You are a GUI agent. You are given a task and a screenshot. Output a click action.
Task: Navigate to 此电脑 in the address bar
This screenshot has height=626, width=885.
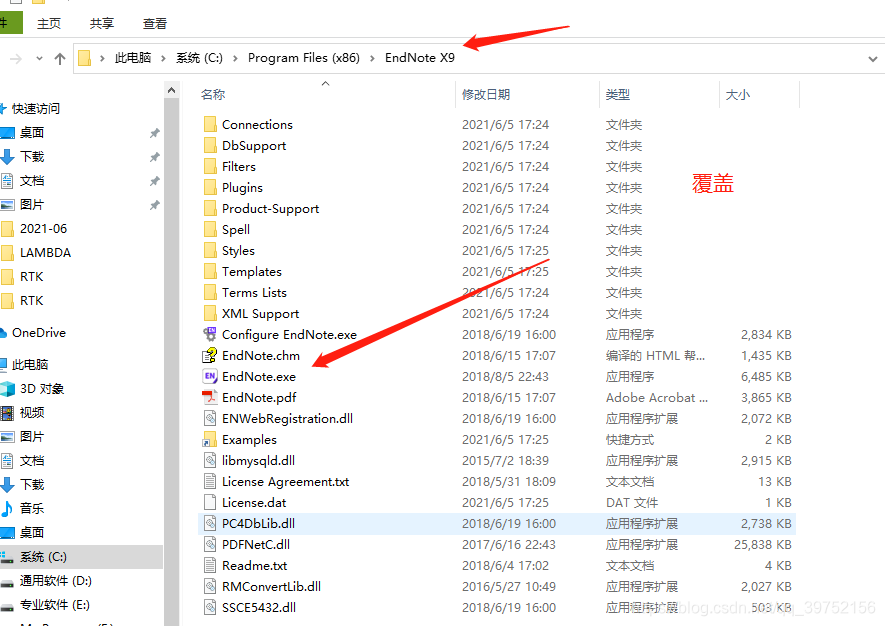tap(133, 58)
